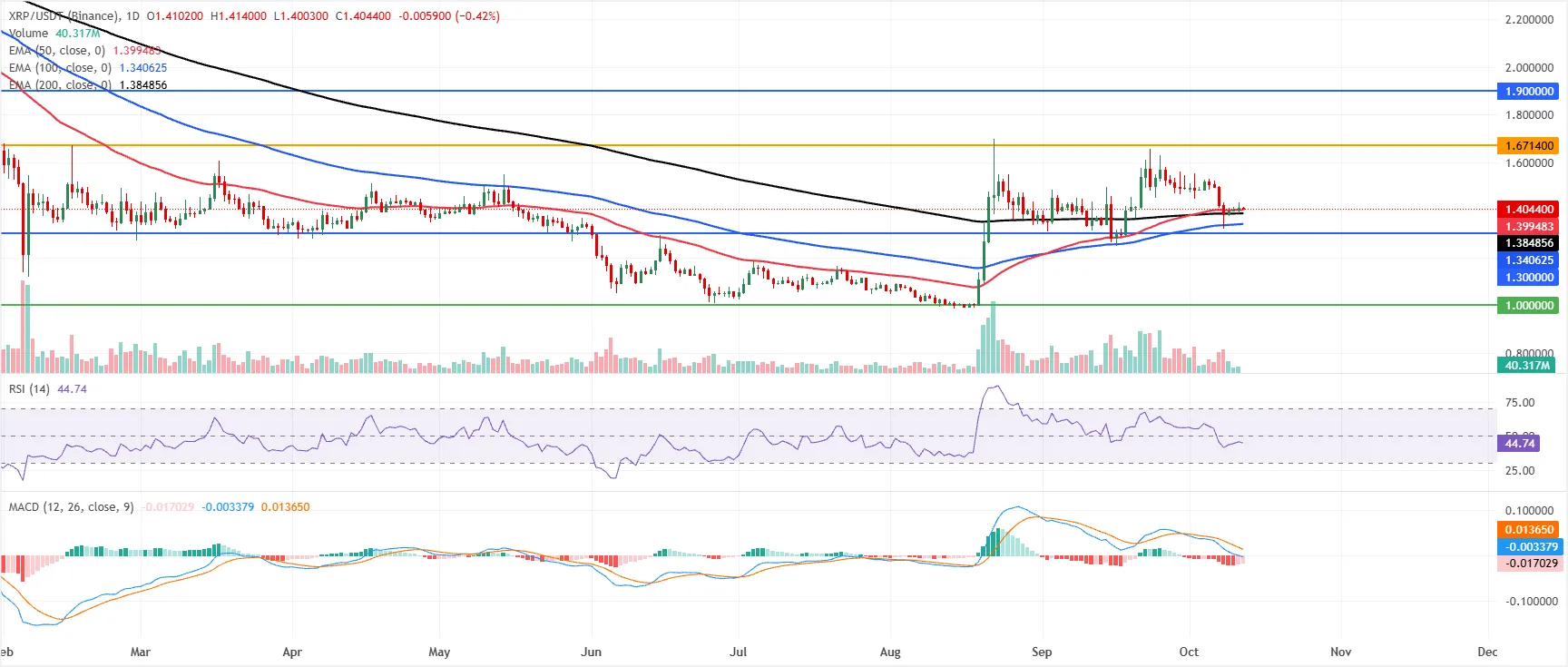Select the green 1.000000 support label
This screenshot has width=1568, height=667.
1527,306
